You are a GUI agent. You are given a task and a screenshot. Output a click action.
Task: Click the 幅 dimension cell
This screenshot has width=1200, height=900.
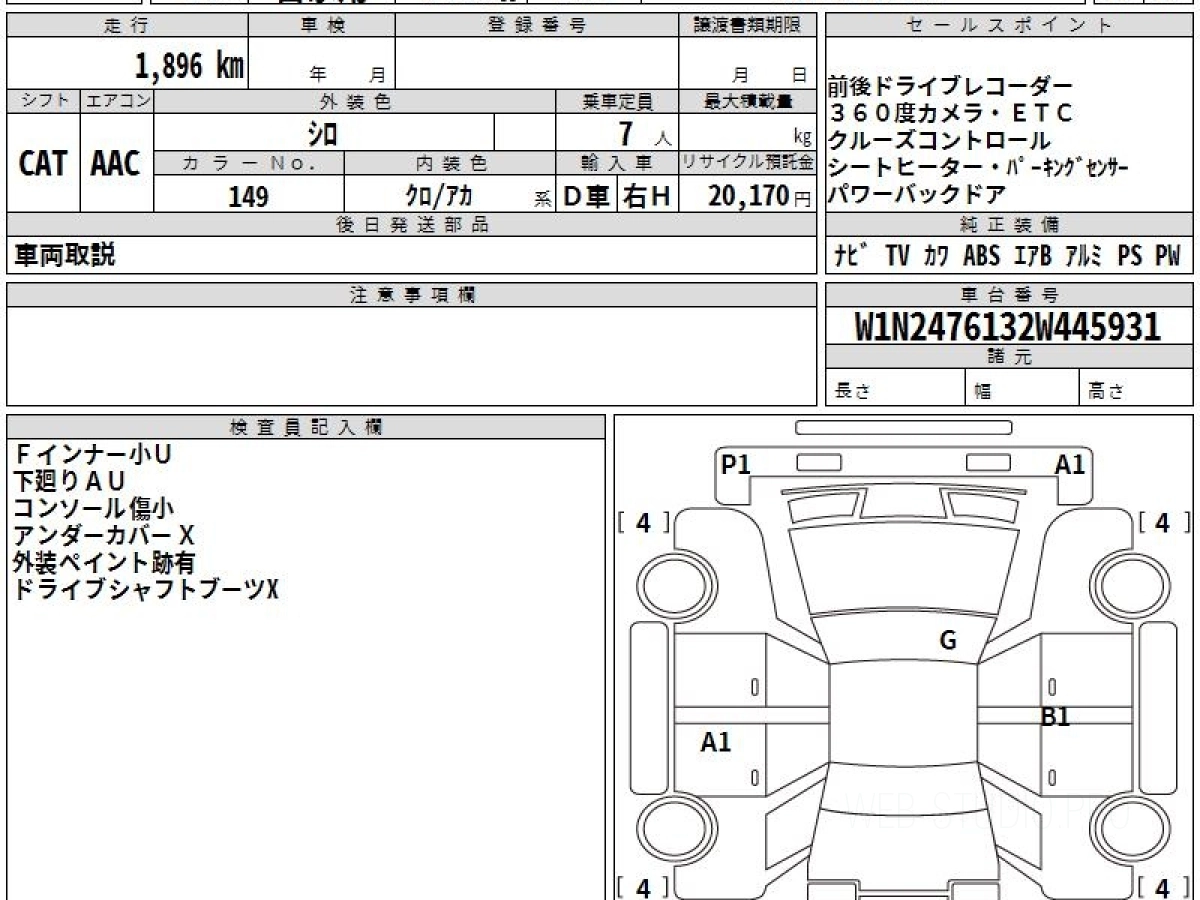point(1022,389)
